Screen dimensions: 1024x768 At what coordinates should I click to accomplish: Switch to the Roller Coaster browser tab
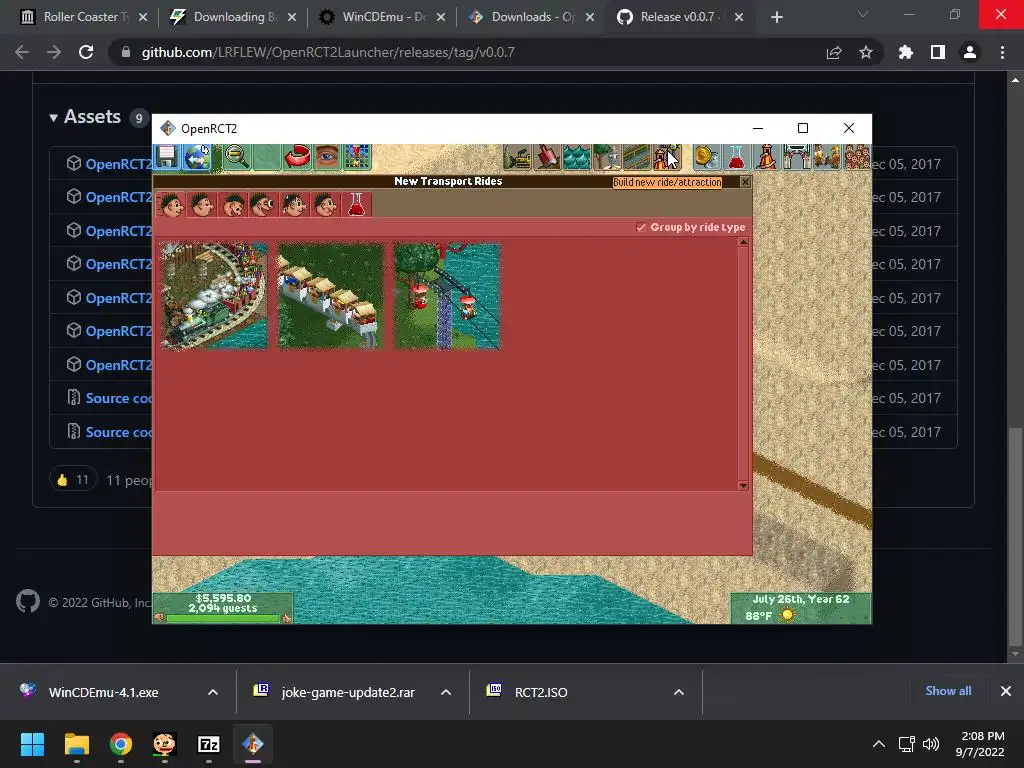coord(82,17)
